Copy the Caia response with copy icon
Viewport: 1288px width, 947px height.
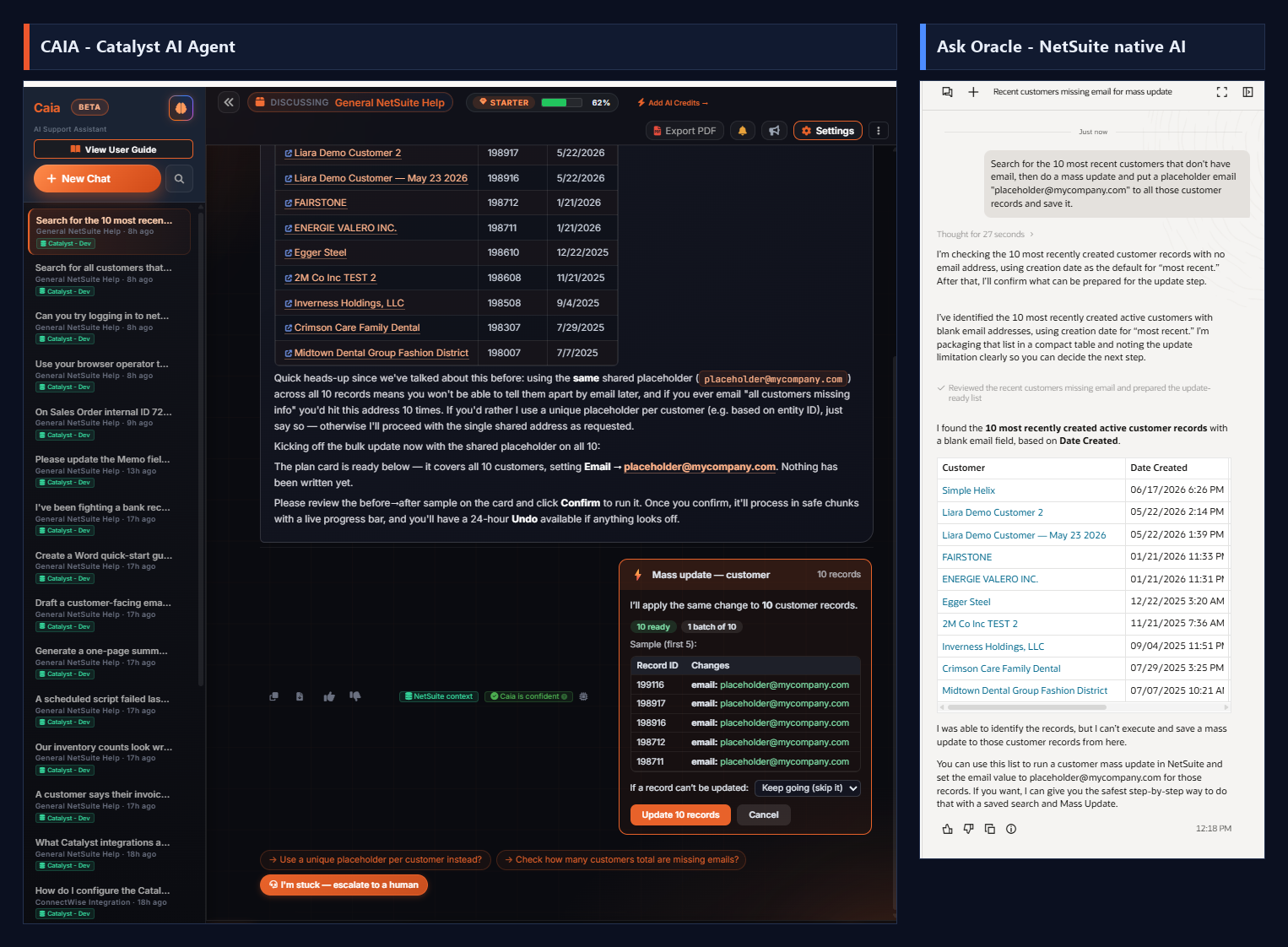click(x=273, y=696)
